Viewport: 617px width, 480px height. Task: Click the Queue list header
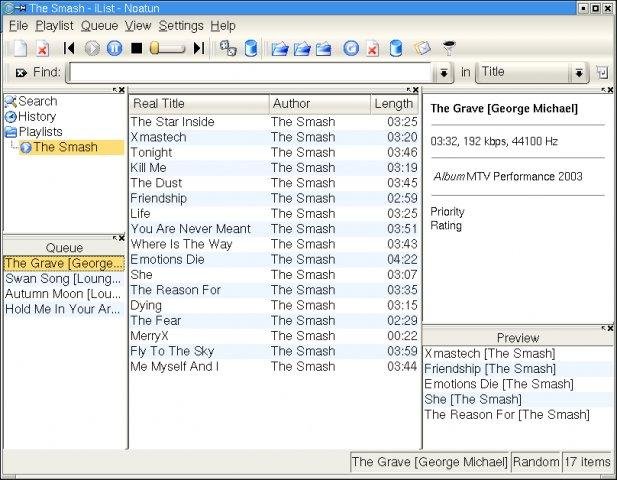[64, 248]
